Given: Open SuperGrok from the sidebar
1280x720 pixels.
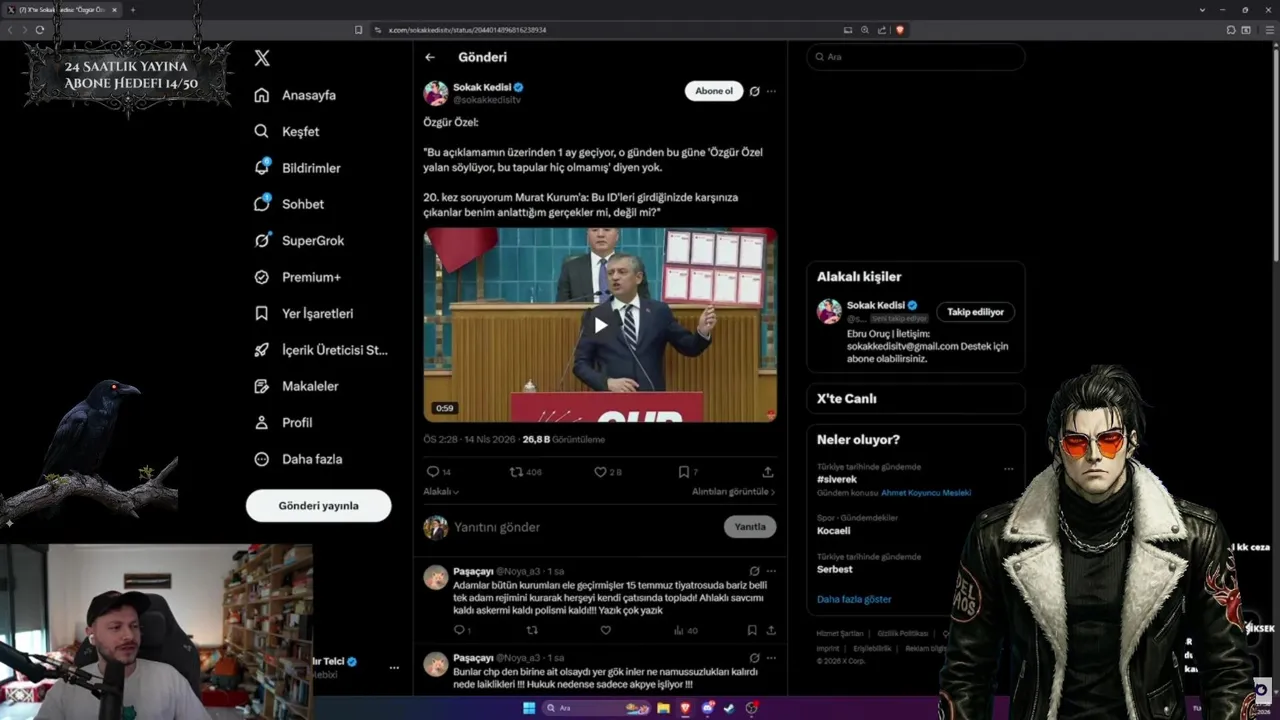Looking at the screenshot, I should point(299,240).
